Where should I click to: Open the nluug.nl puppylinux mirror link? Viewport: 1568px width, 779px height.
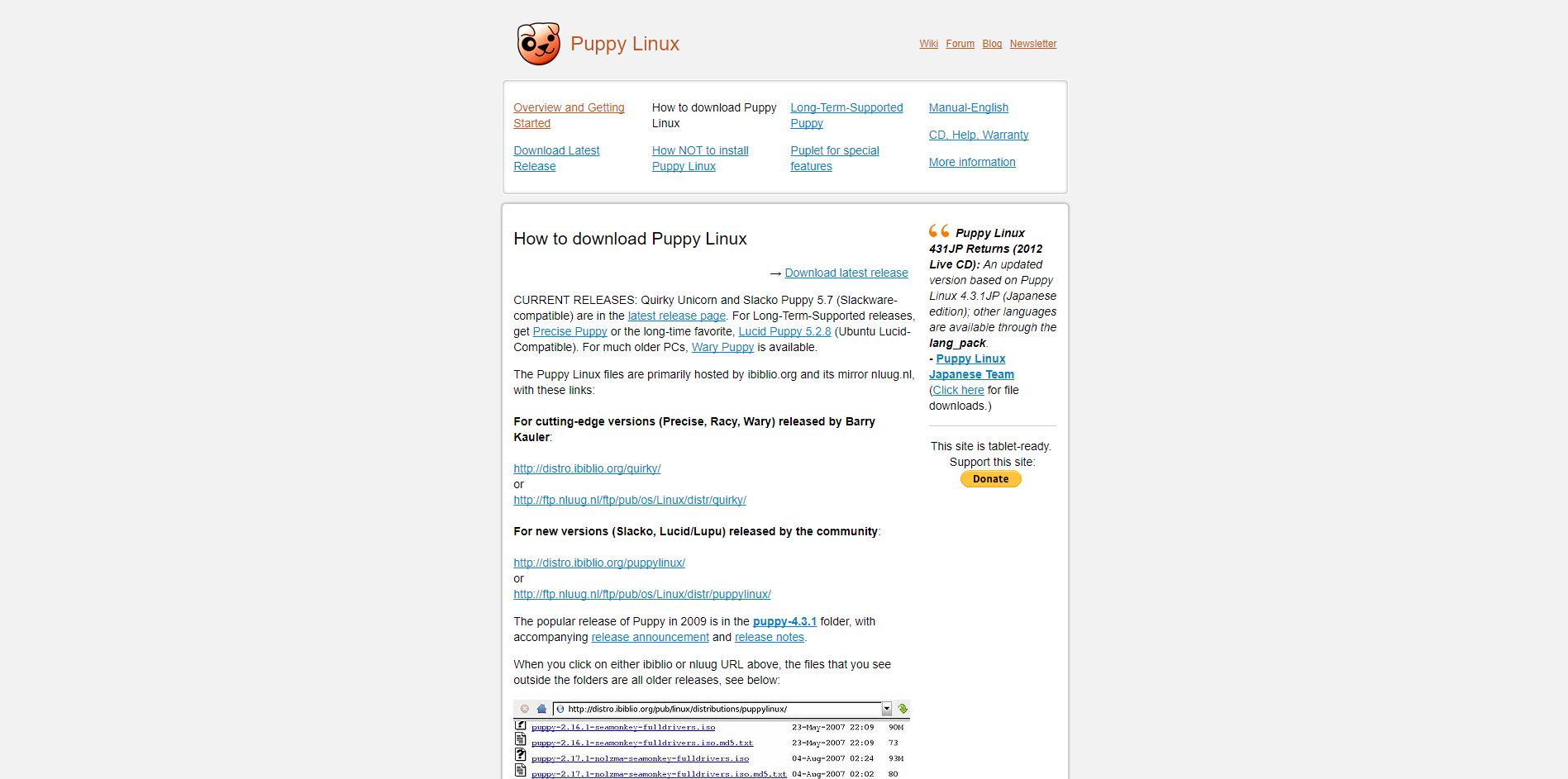pyautogui.click(x=642, y=594)
